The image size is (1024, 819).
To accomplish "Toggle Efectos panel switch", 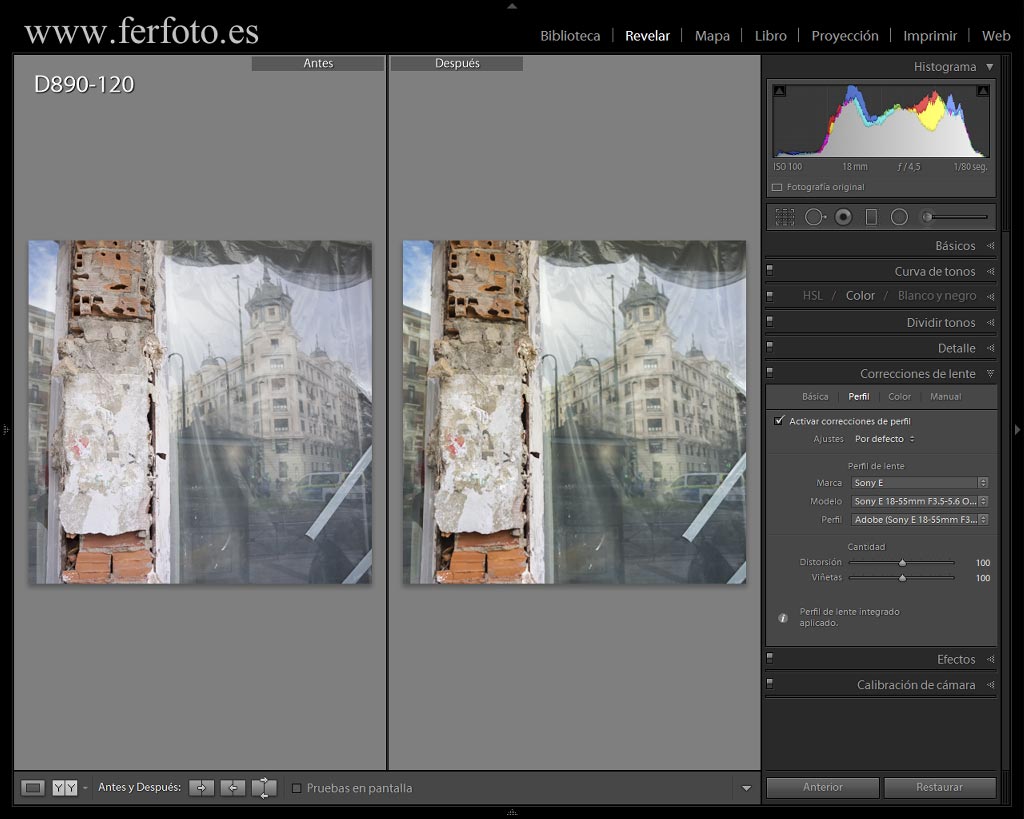I will coord(770,658).
